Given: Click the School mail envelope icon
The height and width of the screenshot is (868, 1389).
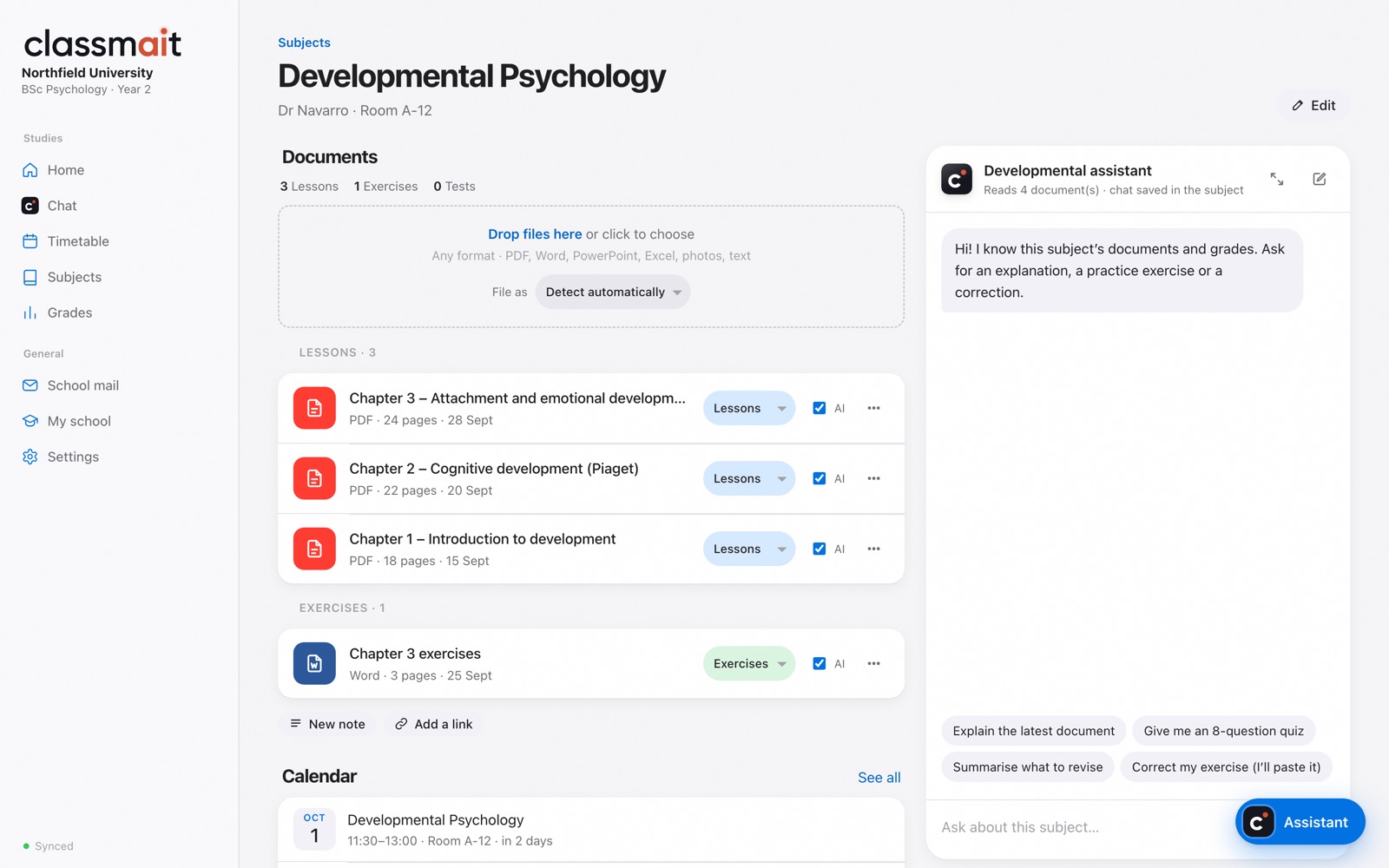Looking at the screenshot, I should [30, 385].
